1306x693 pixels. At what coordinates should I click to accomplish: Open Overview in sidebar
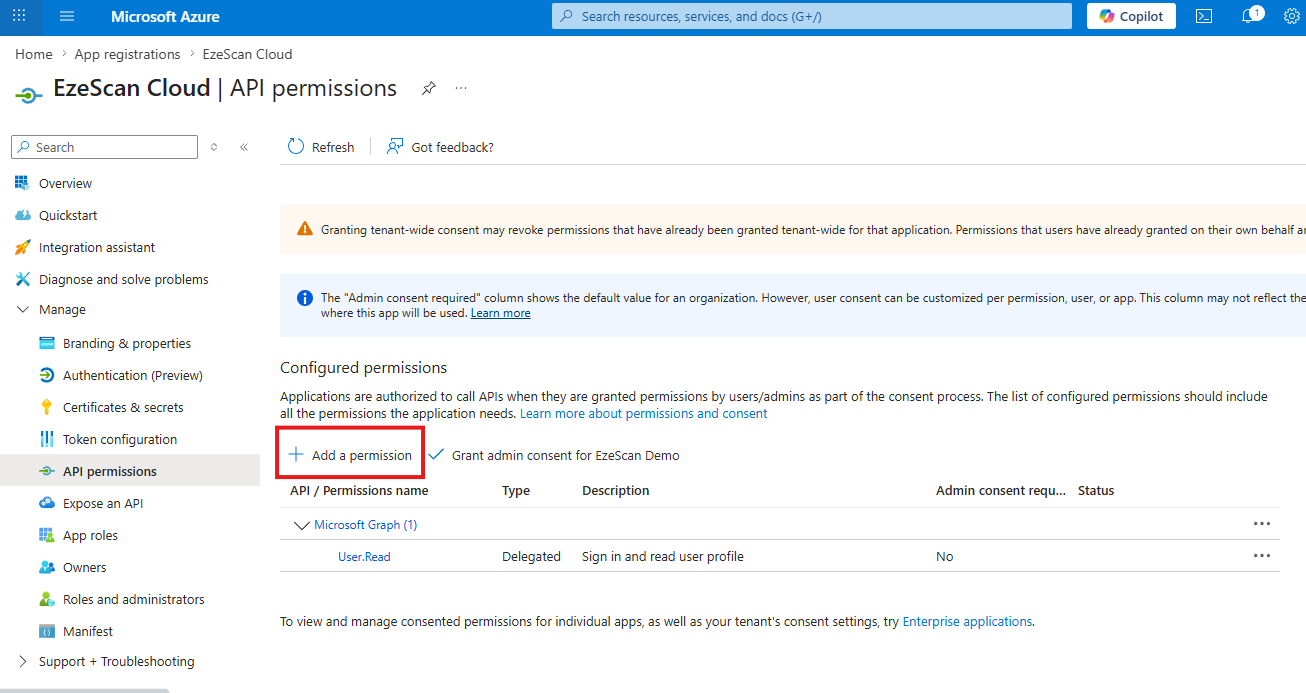[65, 183]
